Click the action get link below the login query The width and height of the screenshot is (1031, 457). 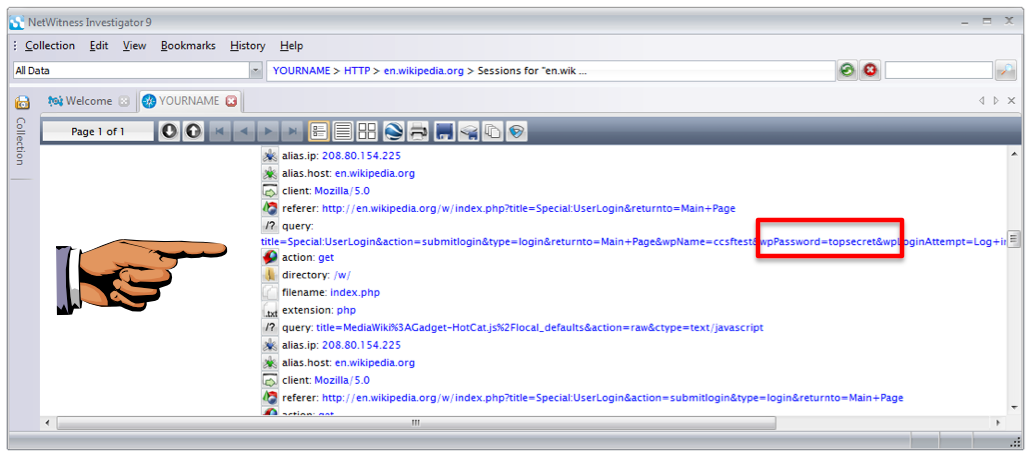coord(326,257)
